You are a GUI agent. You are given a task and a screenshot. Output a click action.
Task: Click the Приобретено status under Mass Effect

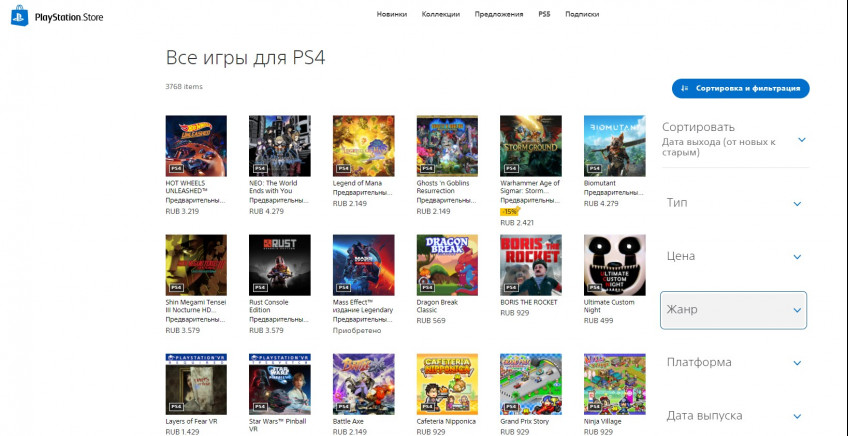pos(357,331)
